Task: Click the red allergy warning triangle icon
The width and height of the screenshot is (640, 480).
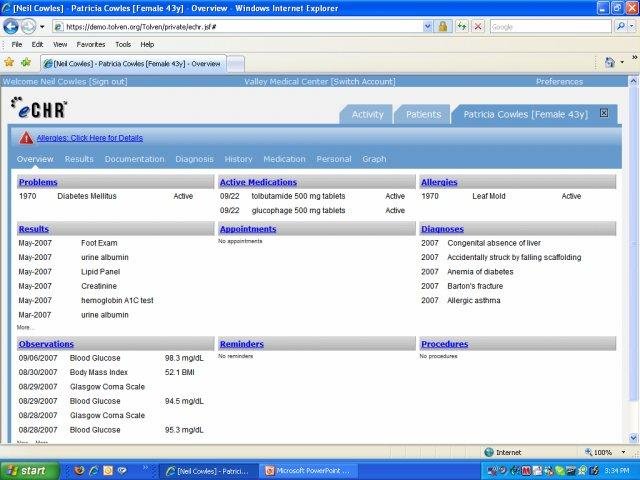Action: pos(25,137)
